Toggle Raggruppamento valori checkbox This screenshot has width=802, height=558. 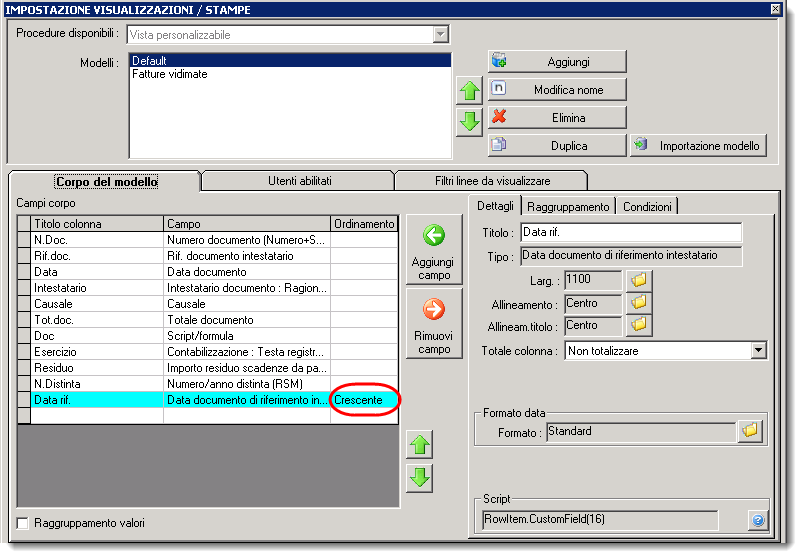click(23, 523)
